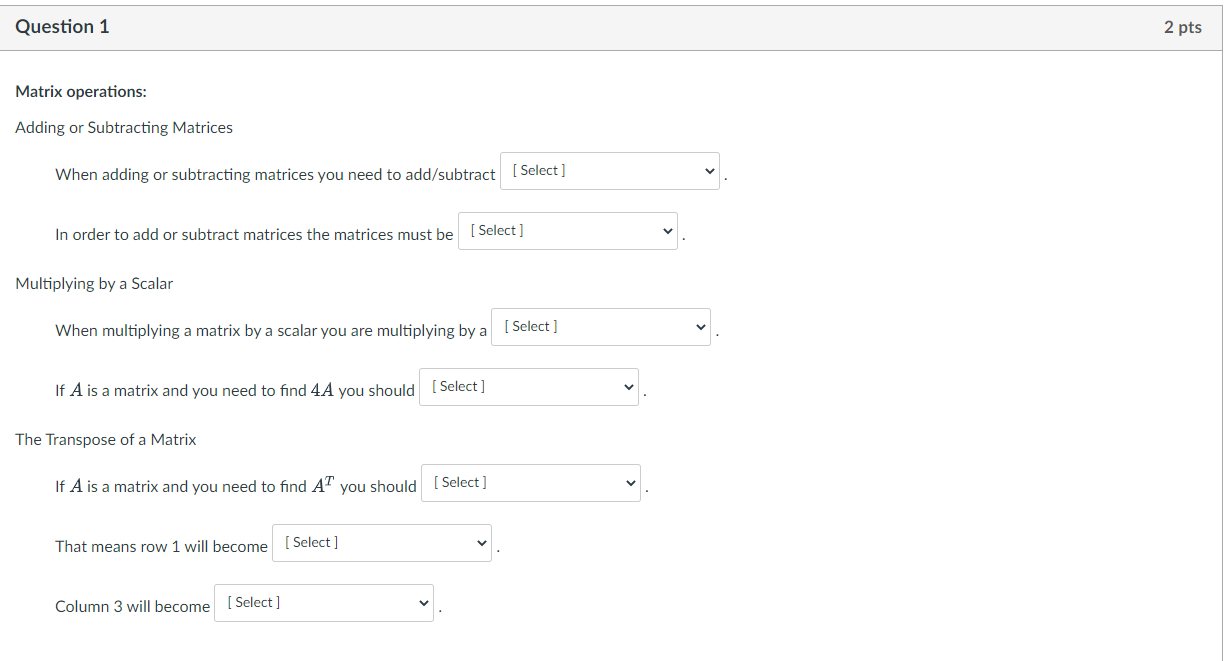Viewport: 1231px width, 661px height.
Task: Click the '2 pts' label
Action: tap(1183, 28)
